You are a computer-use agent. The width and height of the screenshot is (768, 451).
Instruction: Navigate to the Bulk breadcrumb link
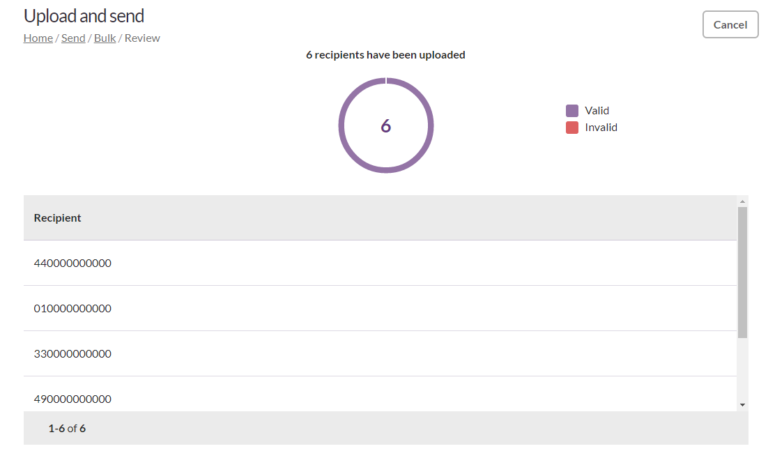105,38
